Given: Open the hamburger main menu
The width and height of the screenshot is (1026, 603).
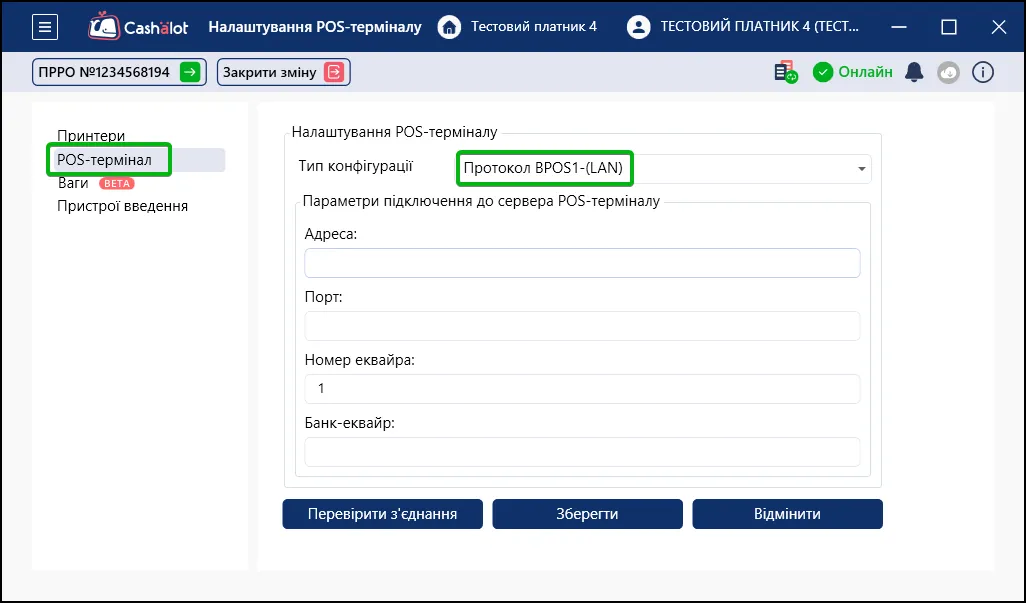Looking at the screenshot, I should (x=44, y=27).
